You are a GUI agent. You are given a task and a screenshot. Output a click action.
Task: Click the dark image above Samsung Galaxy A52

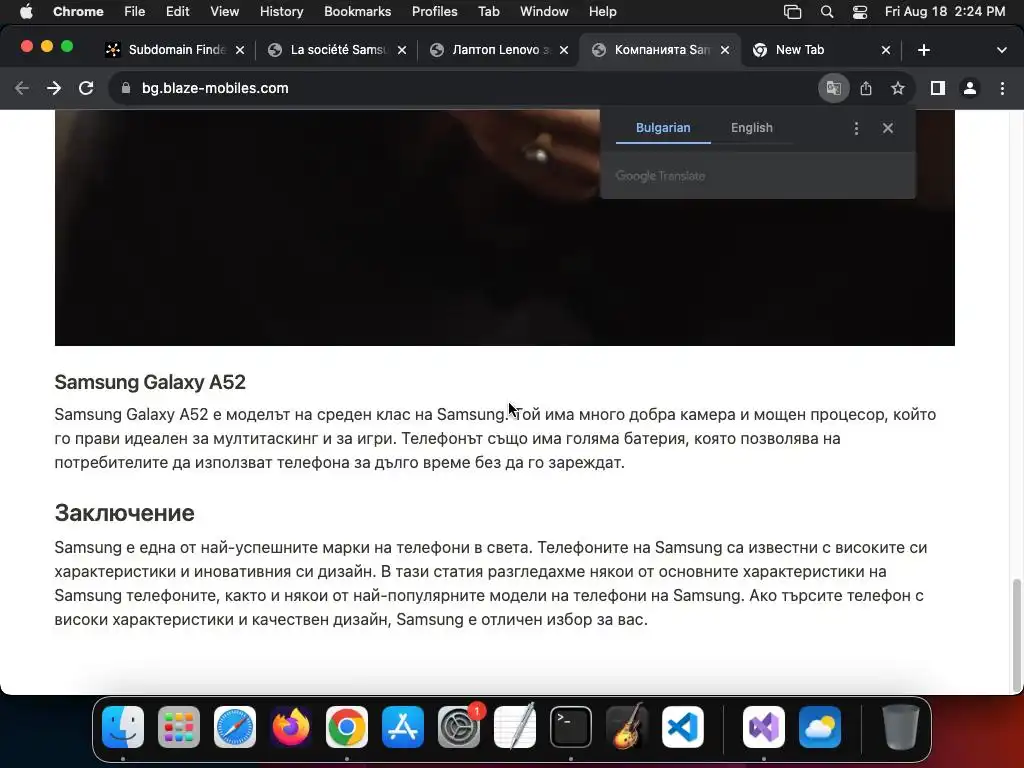504,228
